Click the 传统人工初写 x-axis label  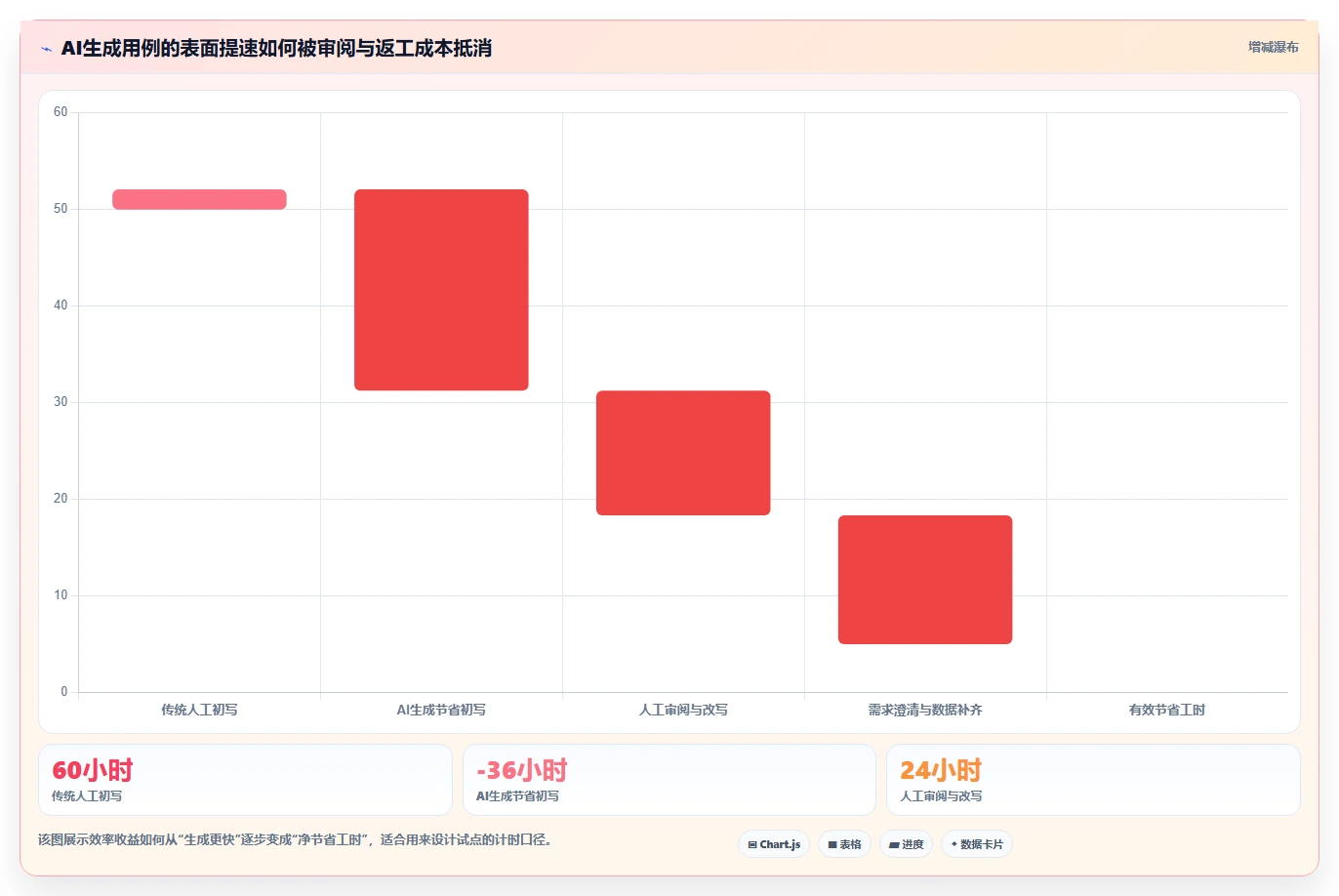pos(199,710)
